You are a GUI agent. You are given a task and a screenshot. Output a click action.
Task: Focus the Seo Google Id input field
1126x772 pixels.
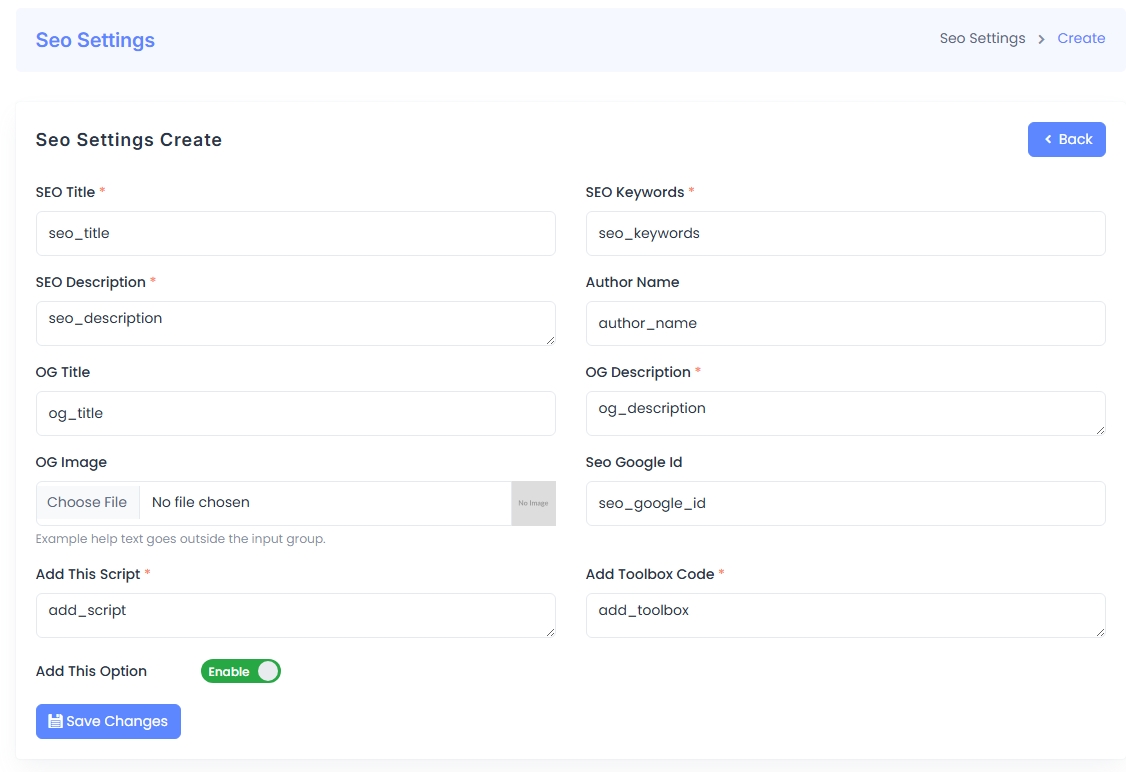pyautogui.click(x=846, y=503)
